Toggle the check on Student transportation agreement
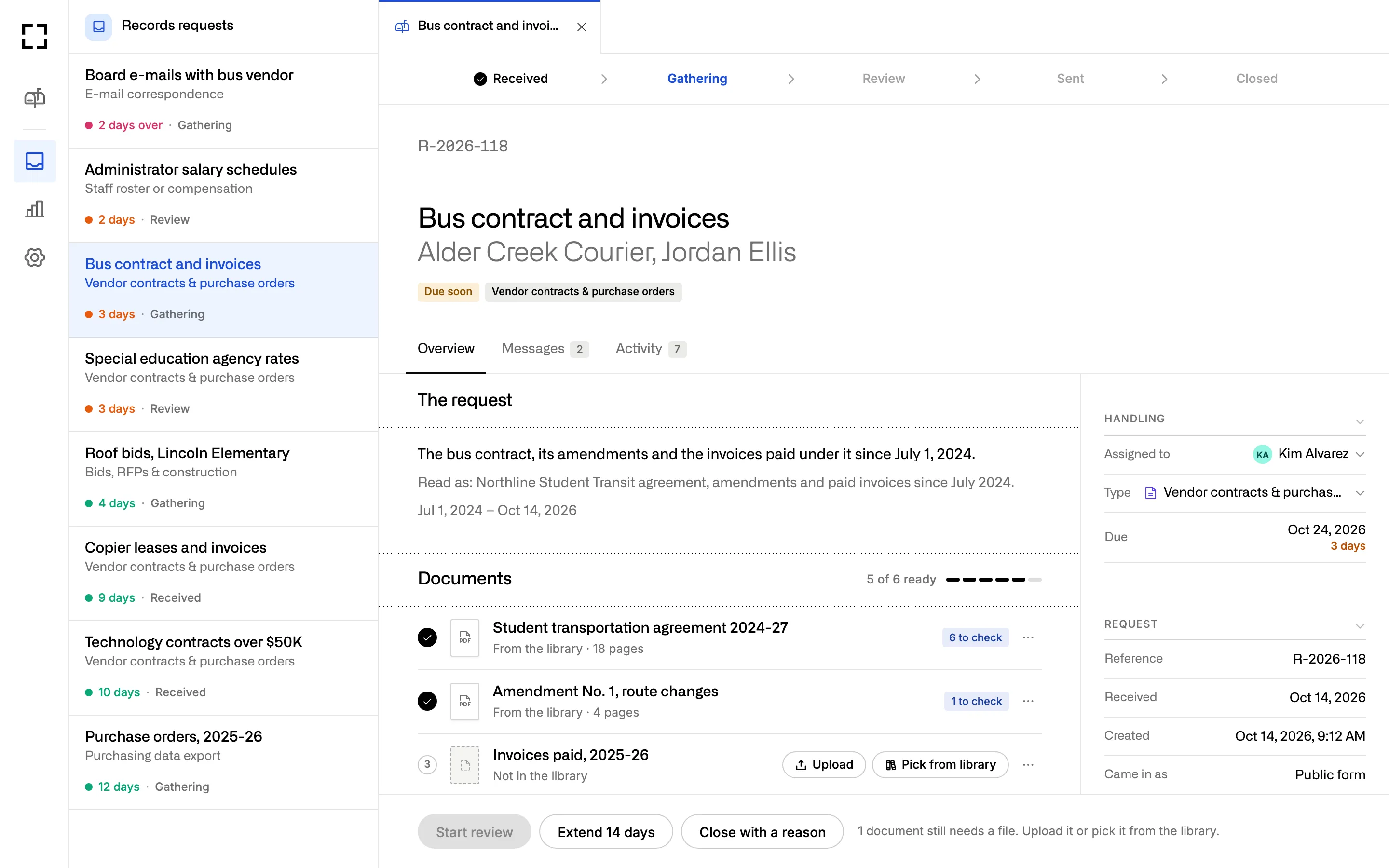The height and width of the screenshot is (868, 1389). tap(427, 638)
